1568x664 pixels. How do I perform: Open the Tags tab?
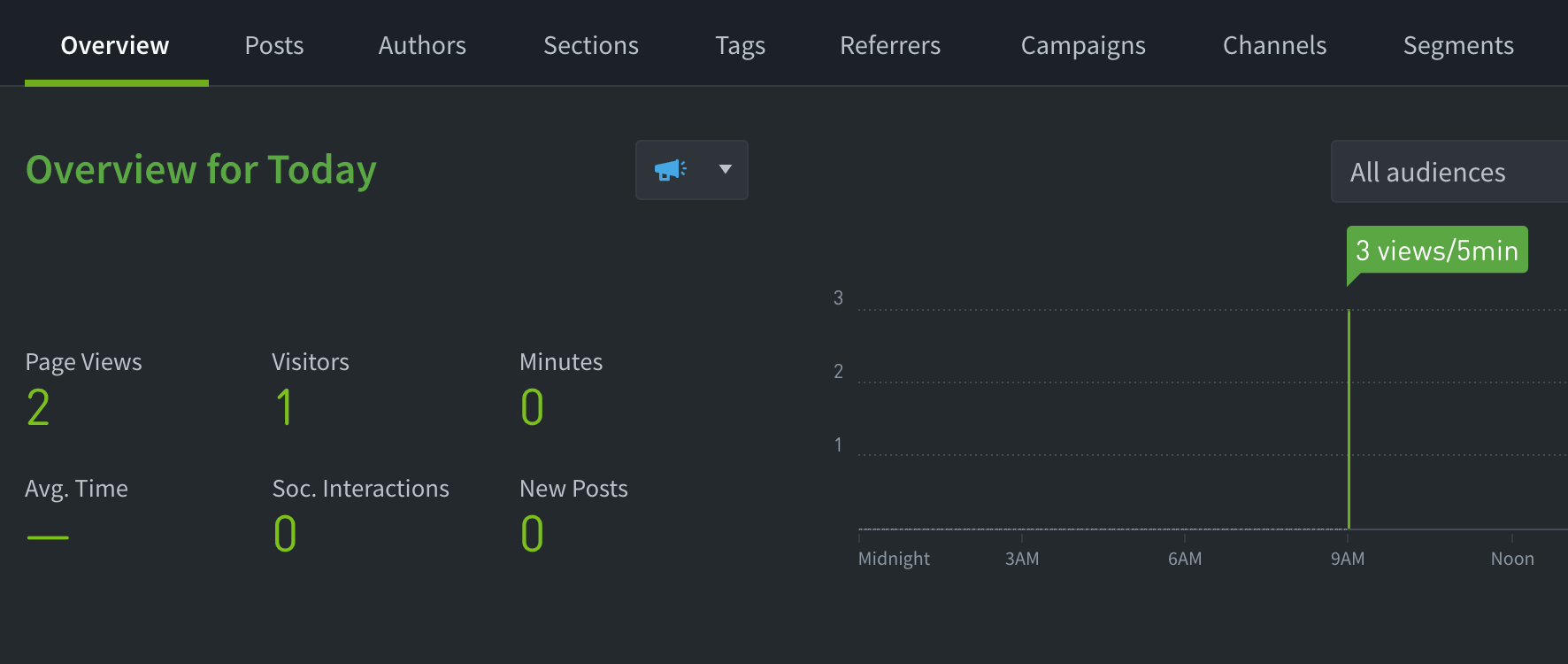pos(740,45)
